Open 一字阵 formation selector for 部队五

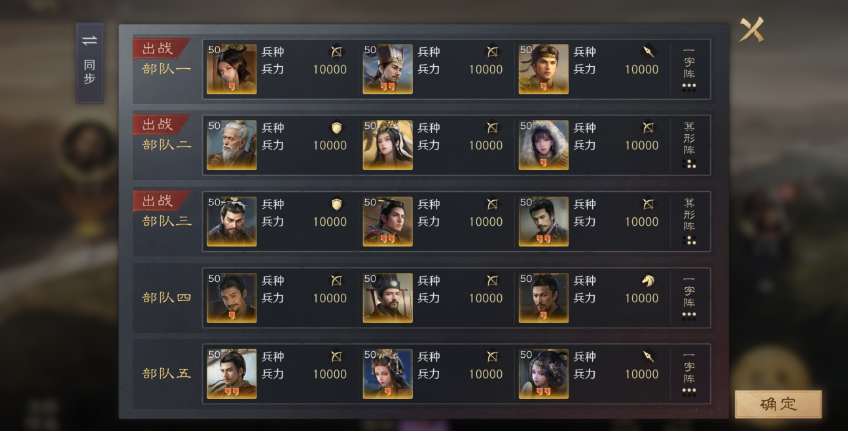(x=689, y=374)
